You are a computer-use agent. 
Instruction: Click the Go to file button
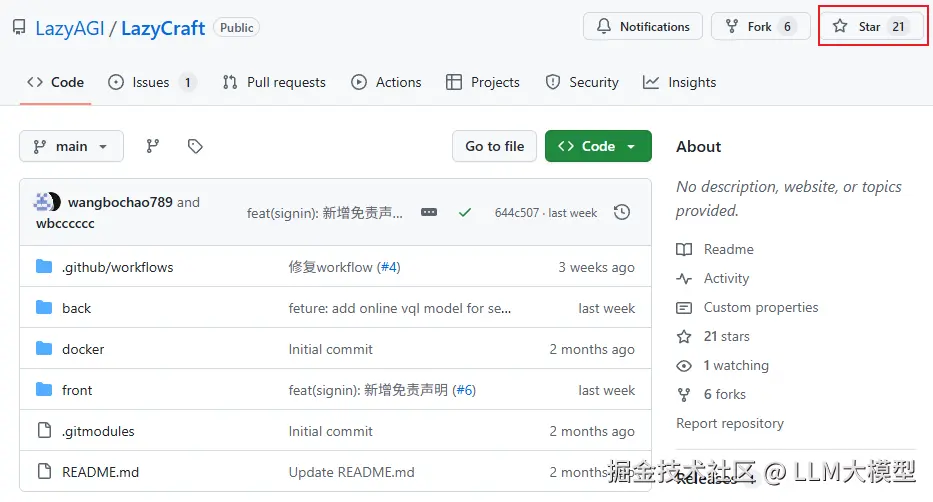tap(494, 146)
